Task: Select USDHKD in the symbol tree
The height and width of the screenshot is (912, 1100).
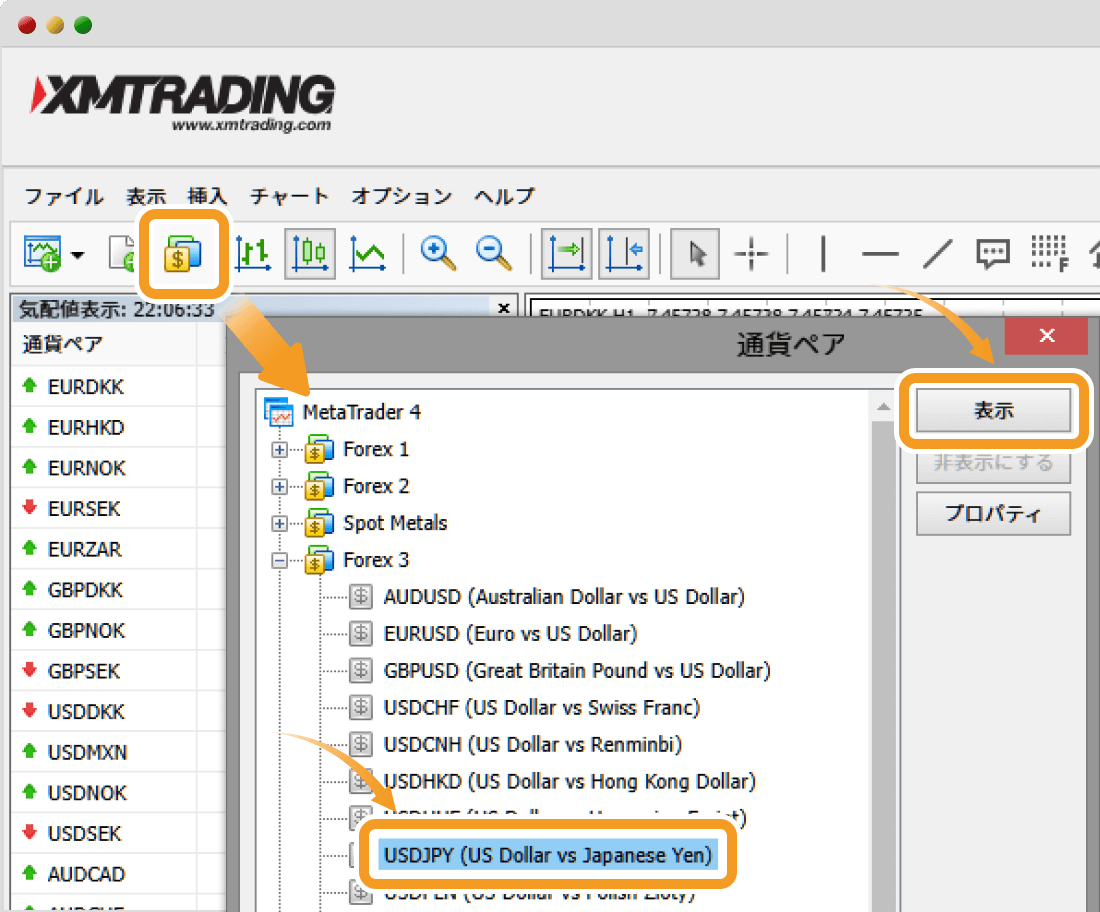Action: tap(570, 782)
